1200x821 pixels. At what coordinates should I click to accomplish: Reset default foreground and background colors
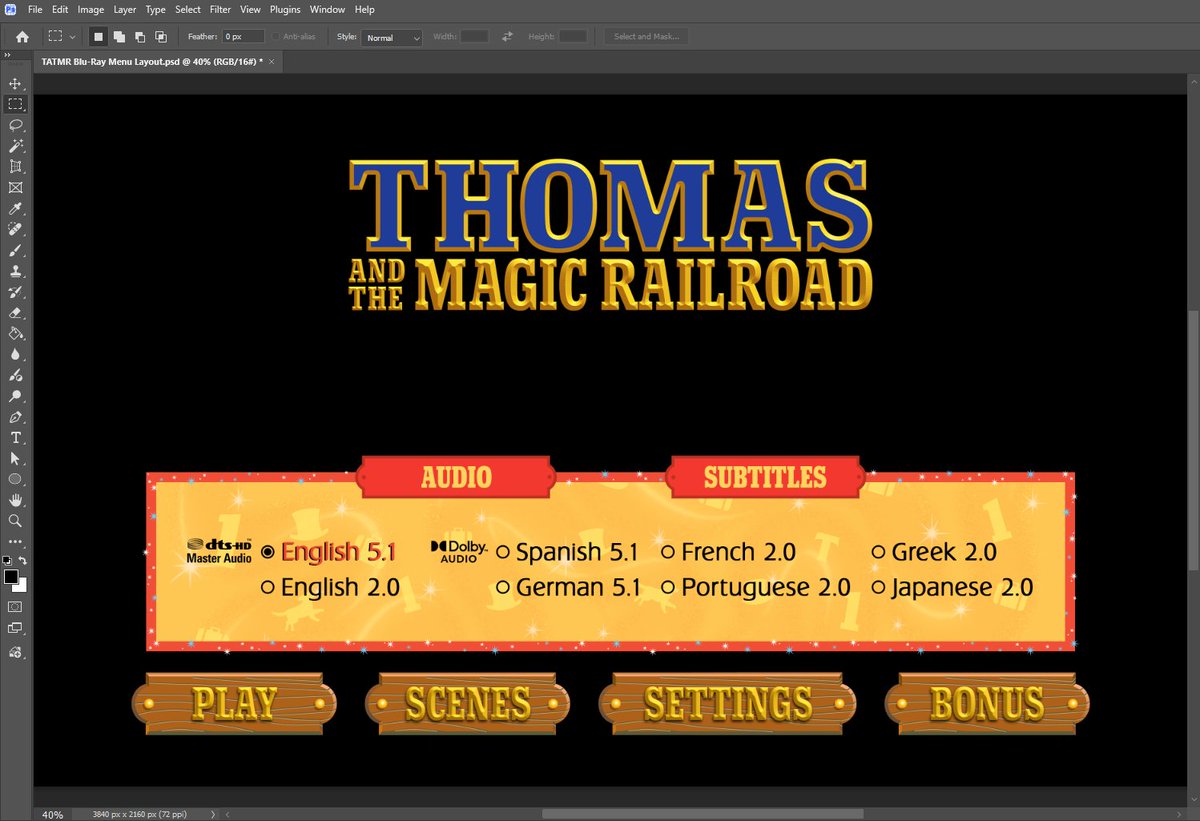tap(8, 561)
